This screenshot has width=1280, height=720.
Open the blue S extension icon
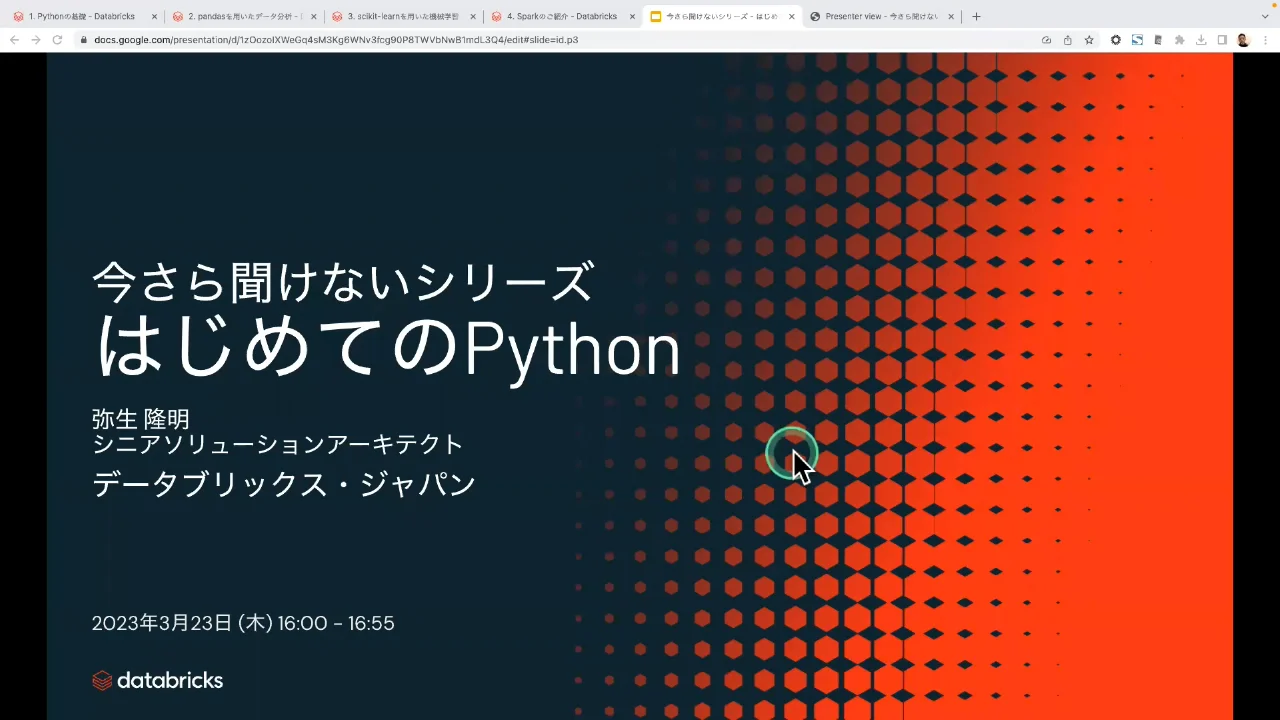tap(1137, 40)
